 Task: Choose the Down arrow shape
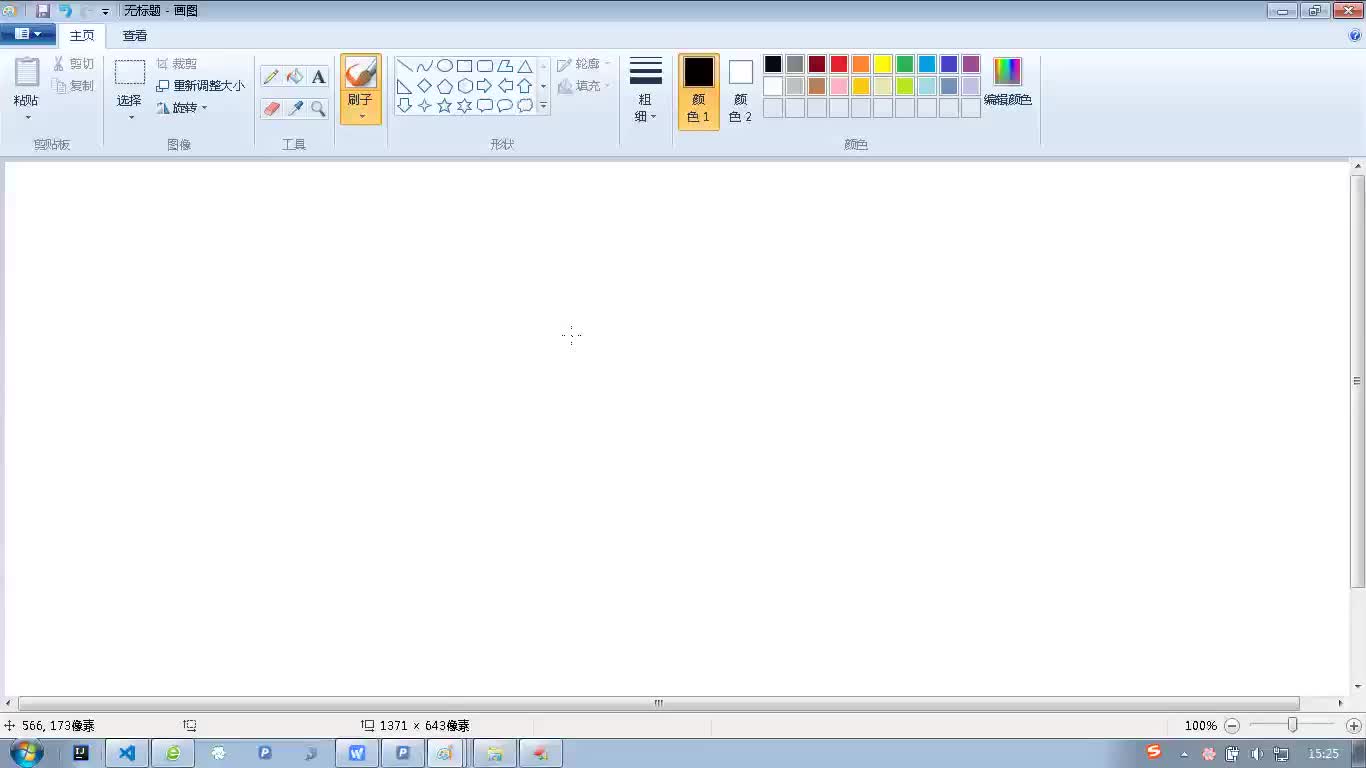405,105
